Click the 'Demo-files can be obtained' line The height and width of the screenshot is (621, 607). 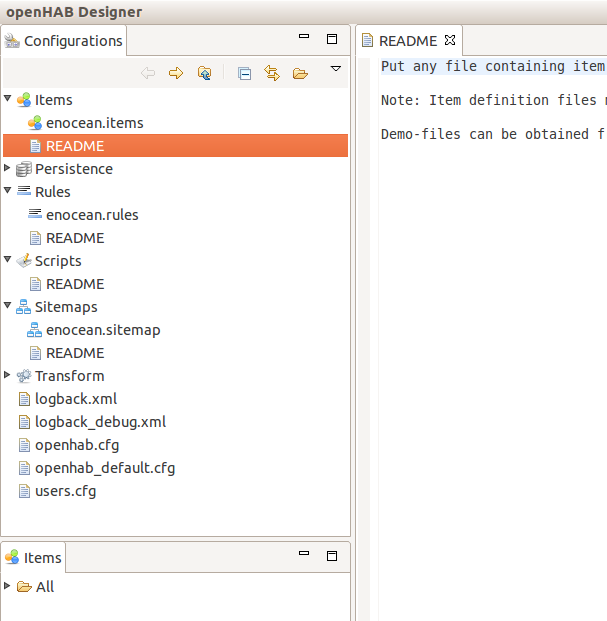point(493,134)
